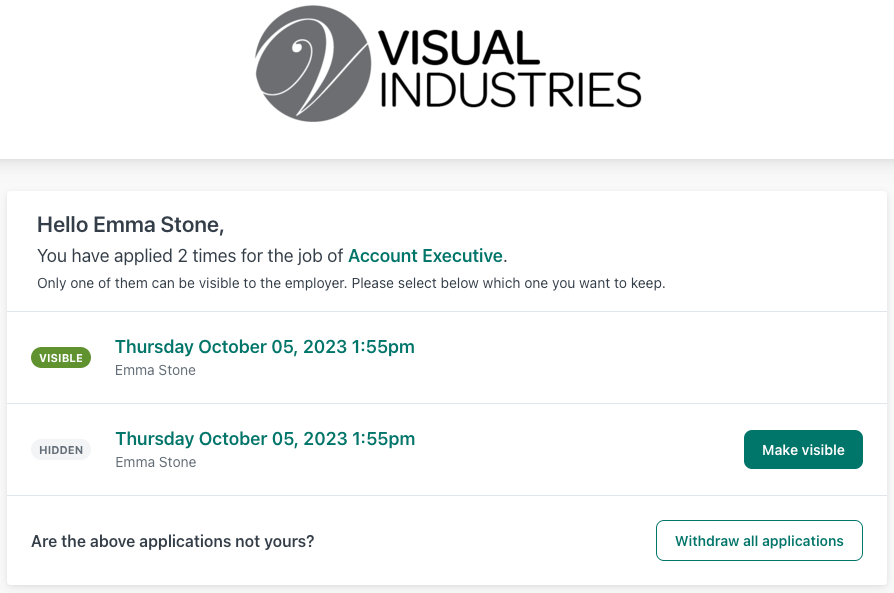Select the grey pill marking the hidden application
The height and width of the screenshot is (593, 894).
pos(61,449)
